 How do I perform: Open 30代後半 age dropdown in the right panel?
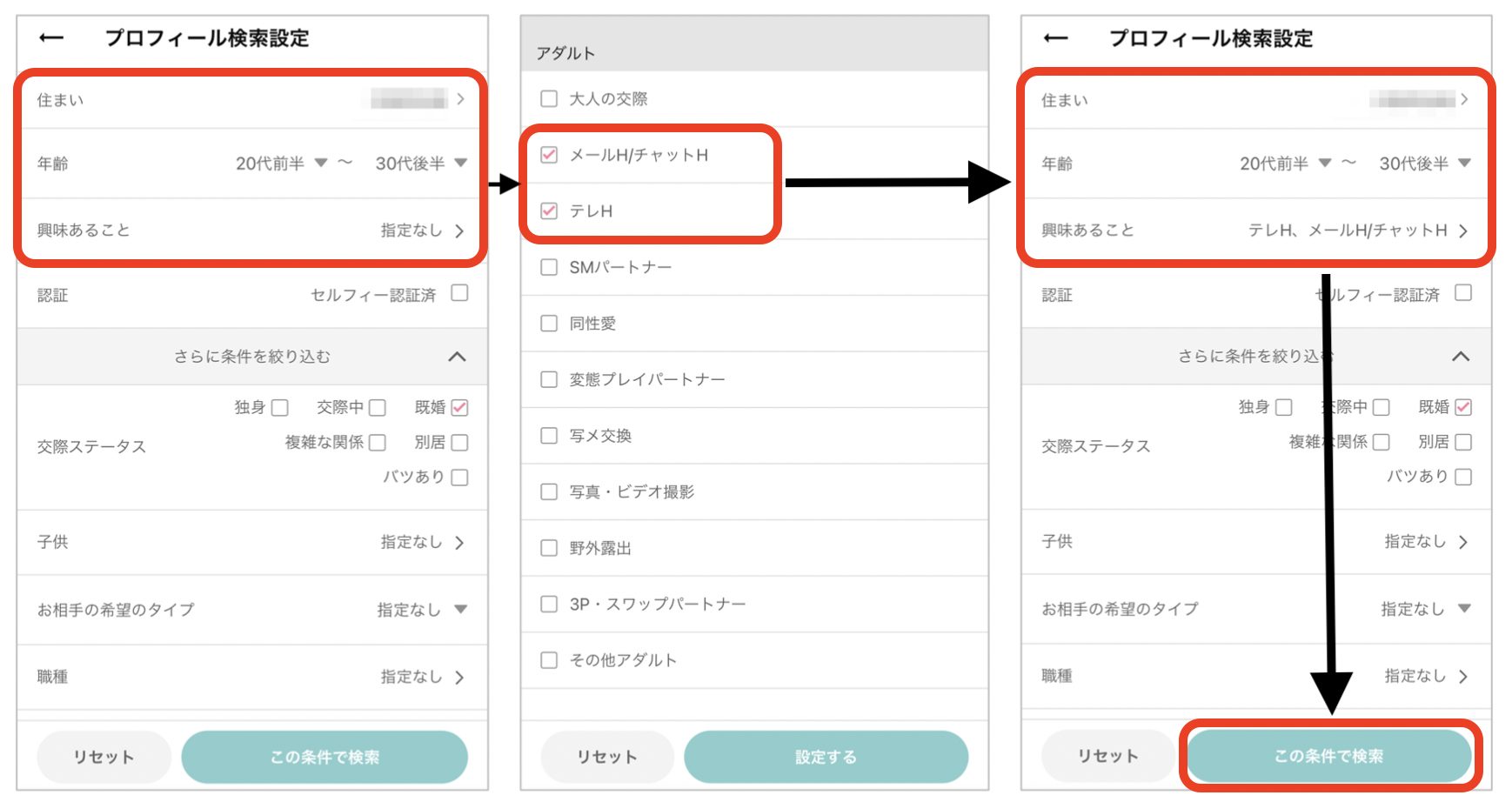click(x=1424, y=164)
